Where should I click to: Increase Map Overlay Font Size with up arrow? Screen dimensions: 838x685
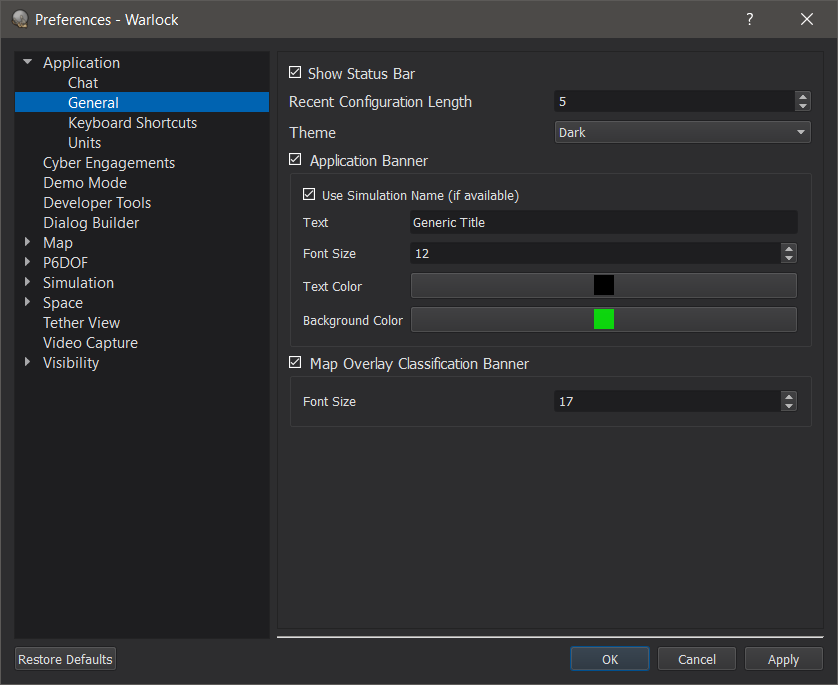(788, 396)
